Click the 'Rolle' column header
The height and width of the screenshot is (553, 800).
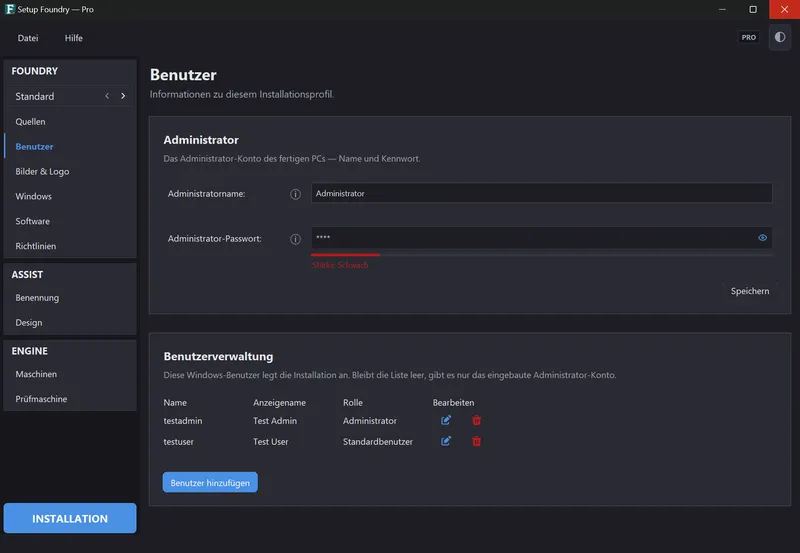coord(353,403)
